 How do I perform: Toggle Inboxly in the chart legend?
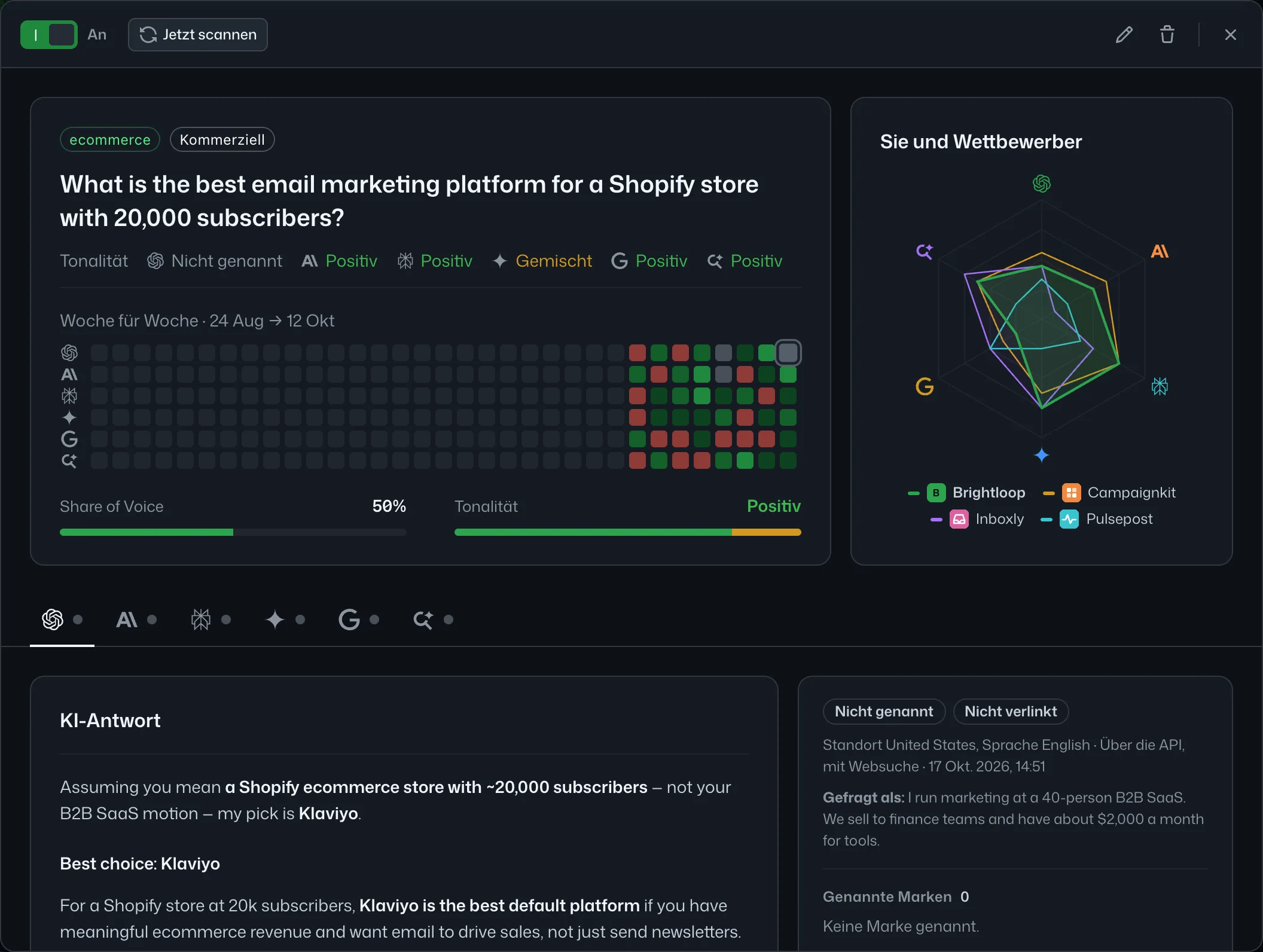click(x=977, y=519)
